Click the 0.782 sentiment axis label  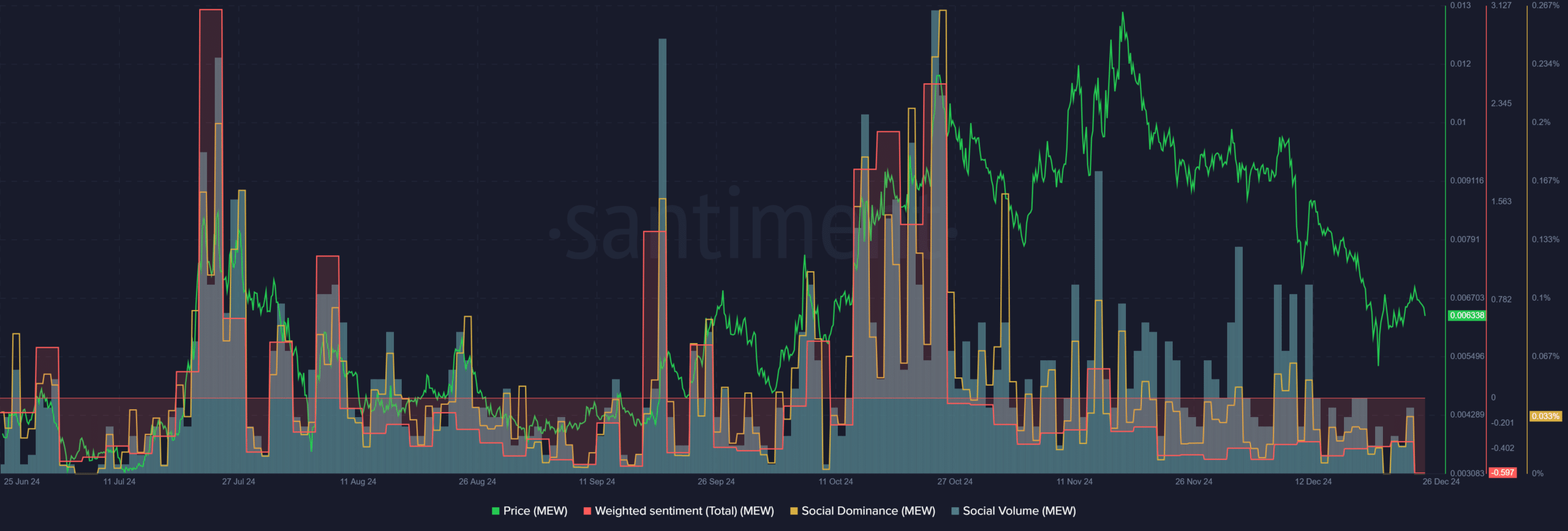click(x=1501, y=299)
